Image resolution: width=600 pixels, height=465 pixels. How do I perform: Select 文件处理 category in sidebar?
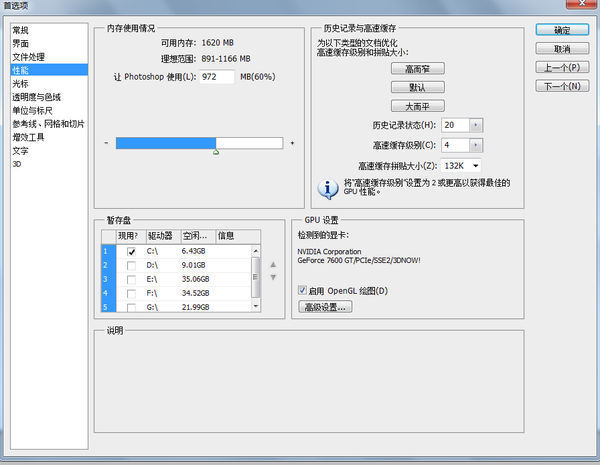point(49,57)
